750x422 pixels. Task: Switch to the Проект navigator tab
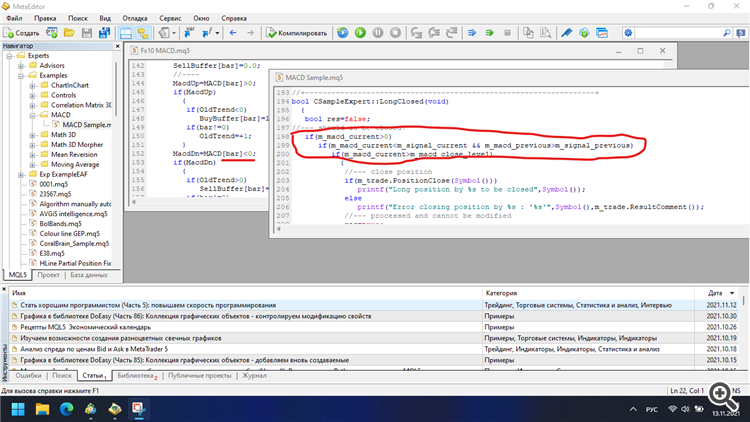pyautogui.click(x=49, y=275)
